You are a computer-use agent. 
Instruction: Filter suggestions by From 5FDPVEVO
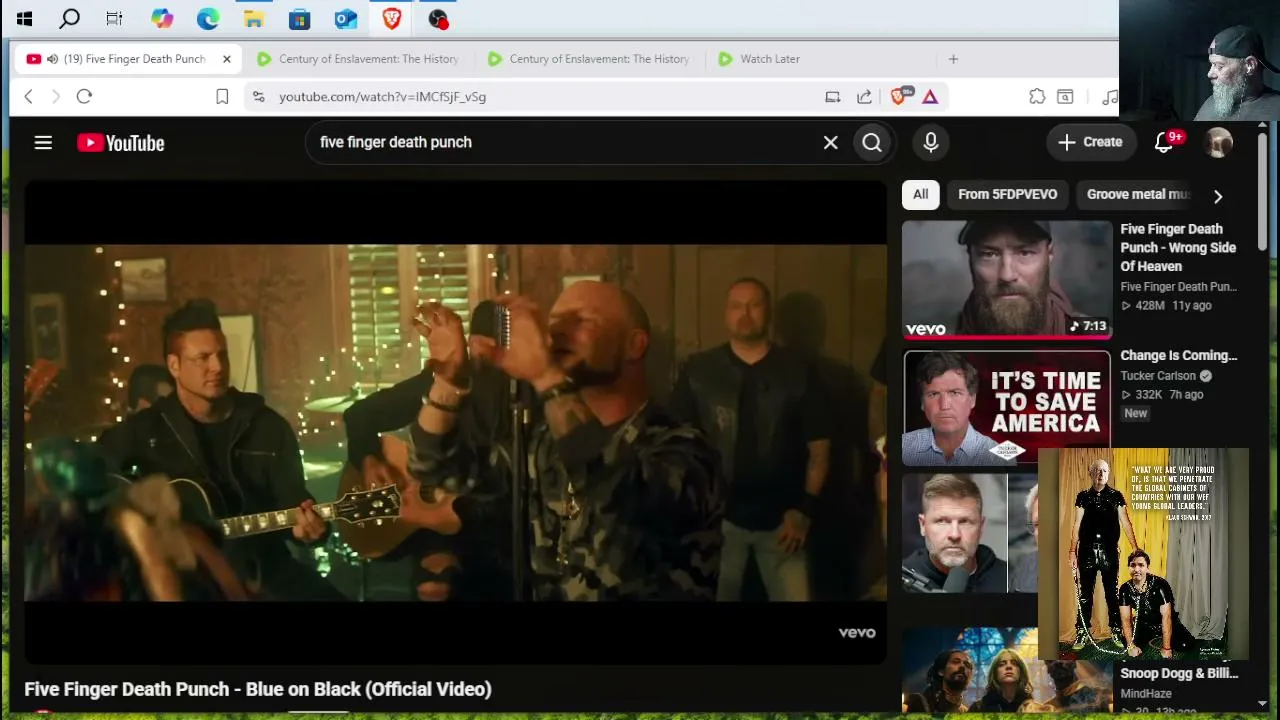[x=1007, y=194]
